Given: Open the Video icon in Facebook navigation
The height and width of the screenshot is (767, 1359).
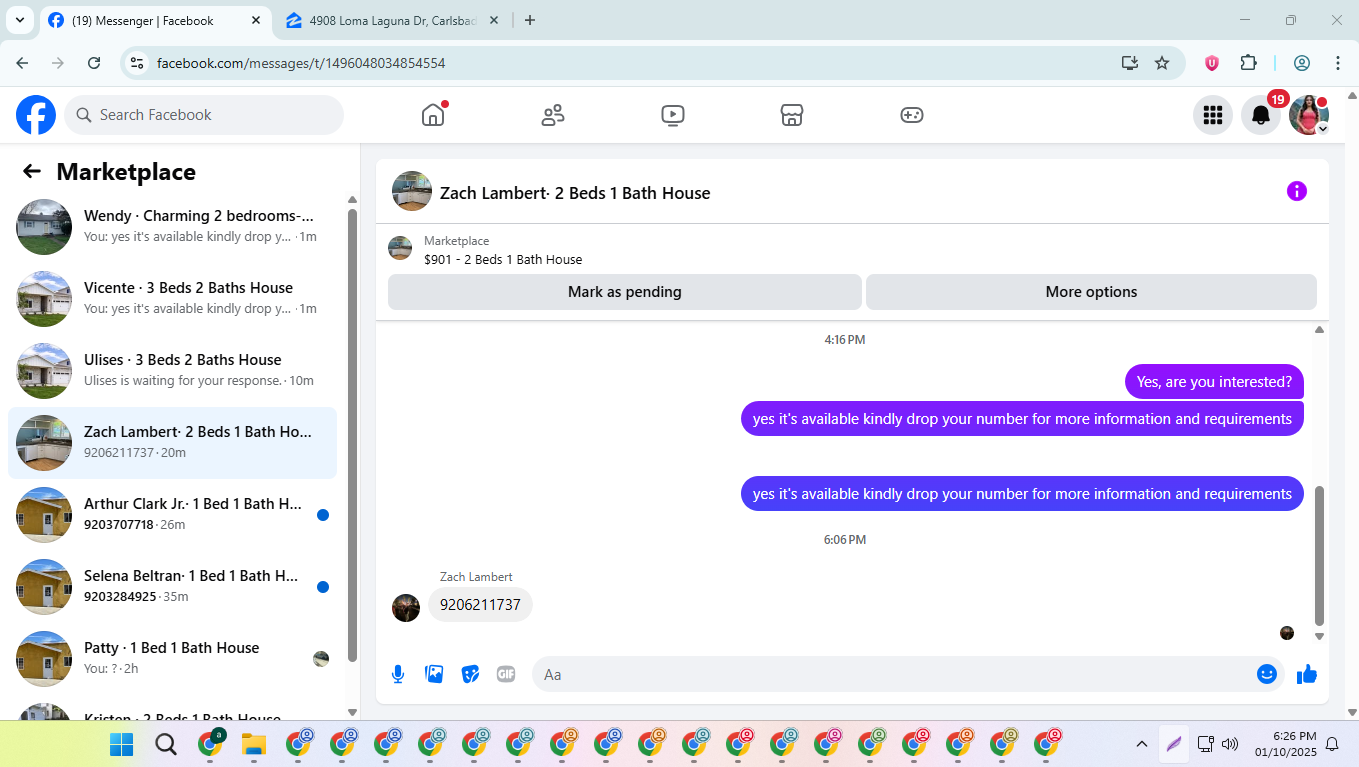Looking at the screenshot, I should (x=673, y=115).
